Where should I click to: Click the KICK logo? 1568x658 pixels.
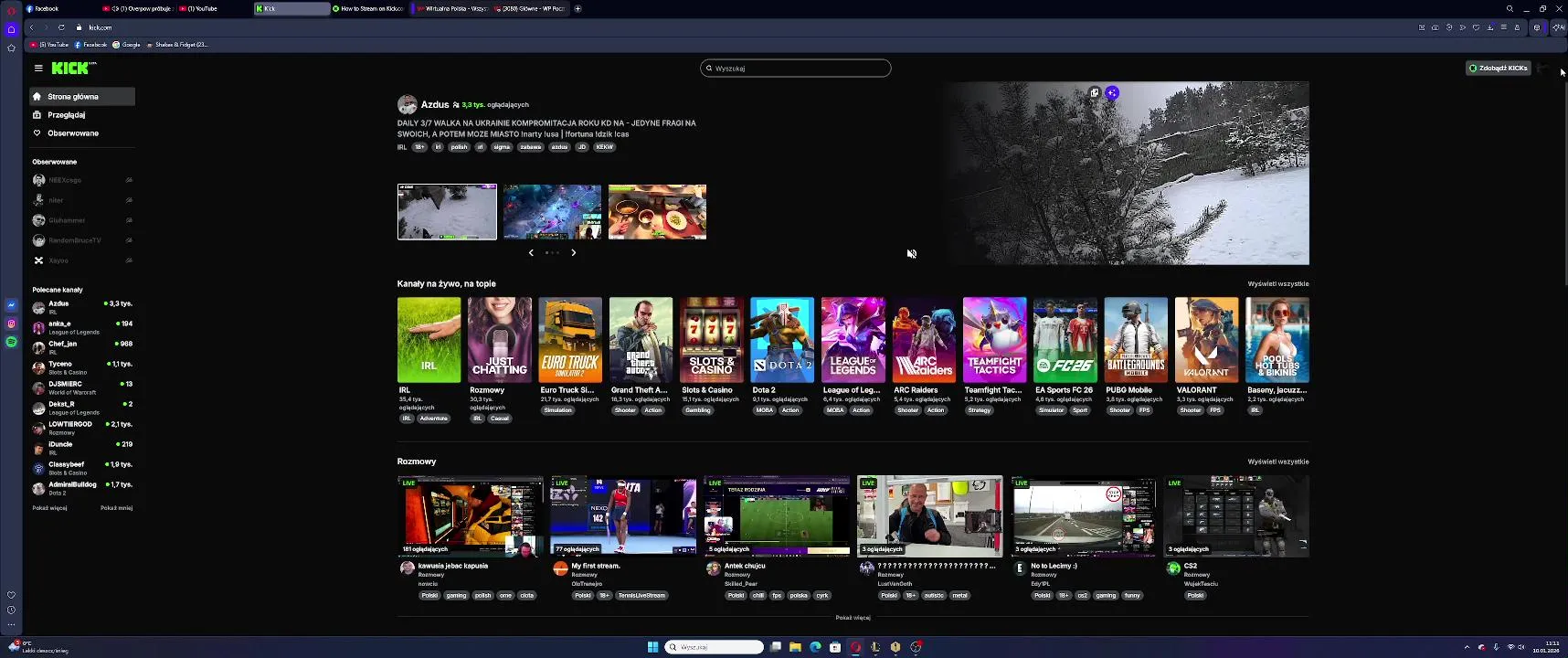(x=73, y=68)
